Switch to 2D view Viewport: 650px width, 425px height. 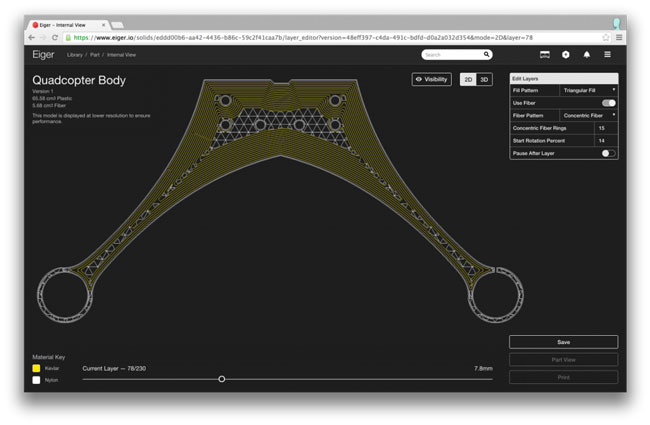[x=468, y=80]
